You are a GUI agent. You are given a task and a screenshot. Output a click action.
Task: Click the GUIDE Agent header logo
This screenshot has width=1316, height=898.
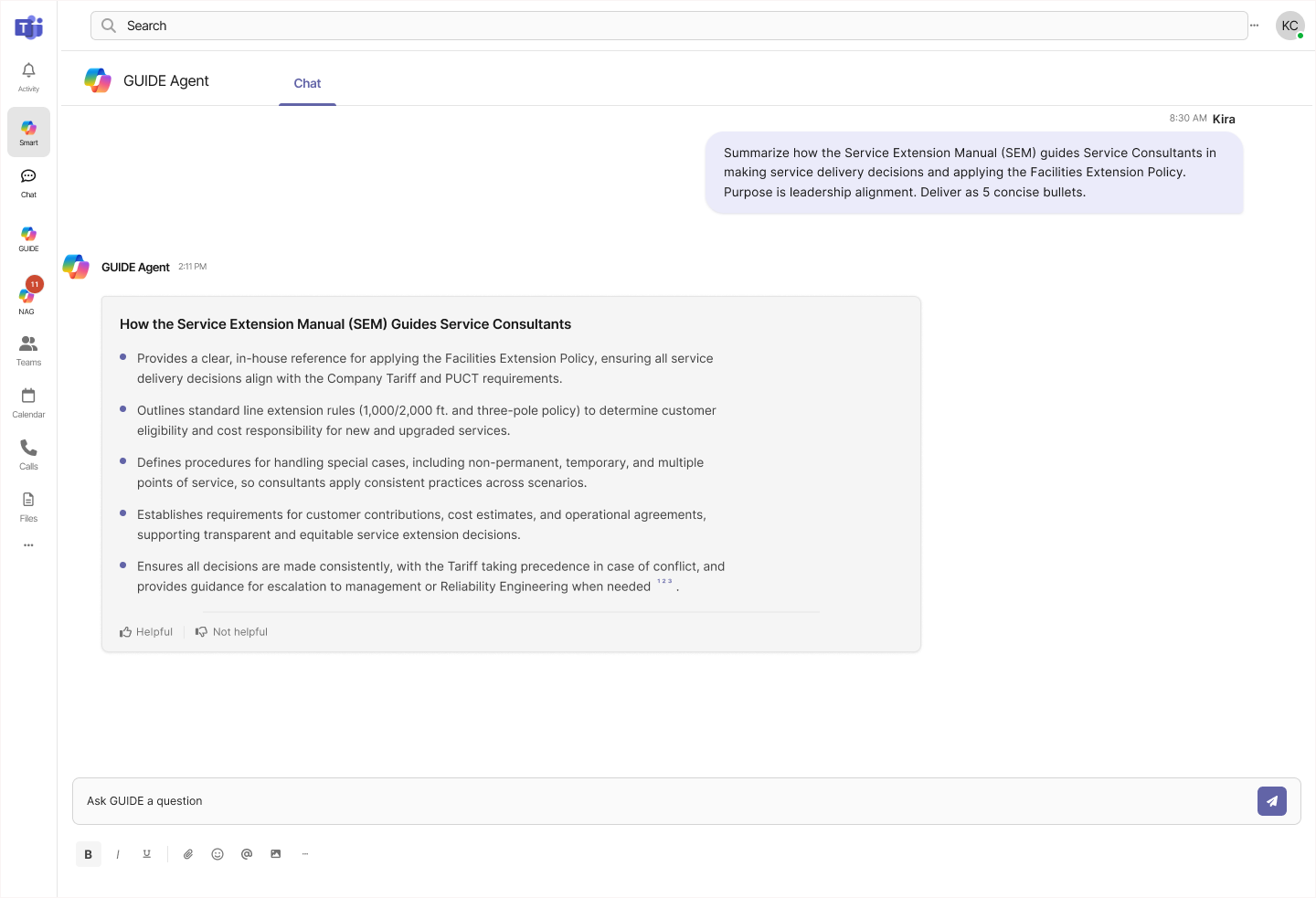[98, 80]
